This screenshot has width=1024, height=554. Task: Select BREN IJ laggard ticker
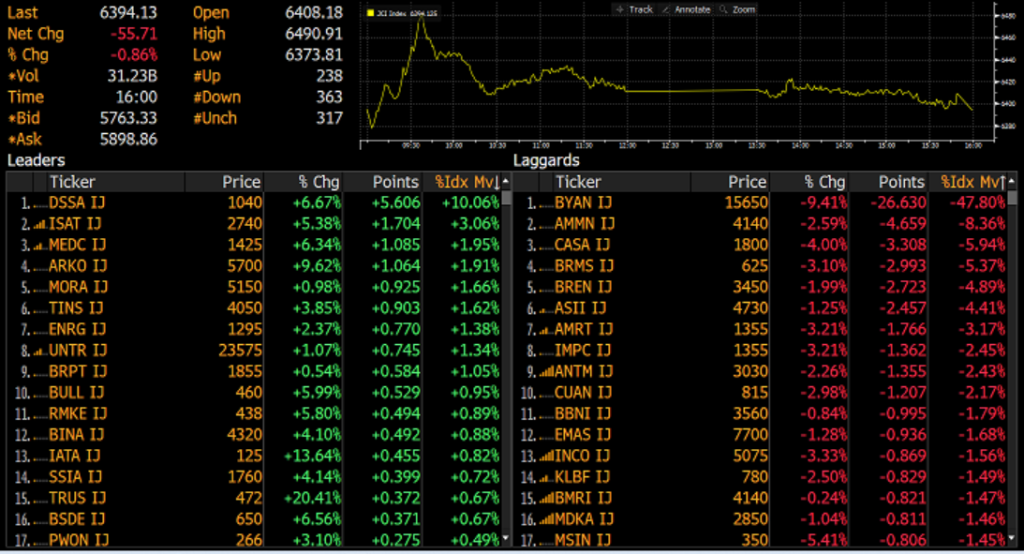click(583, 287)
